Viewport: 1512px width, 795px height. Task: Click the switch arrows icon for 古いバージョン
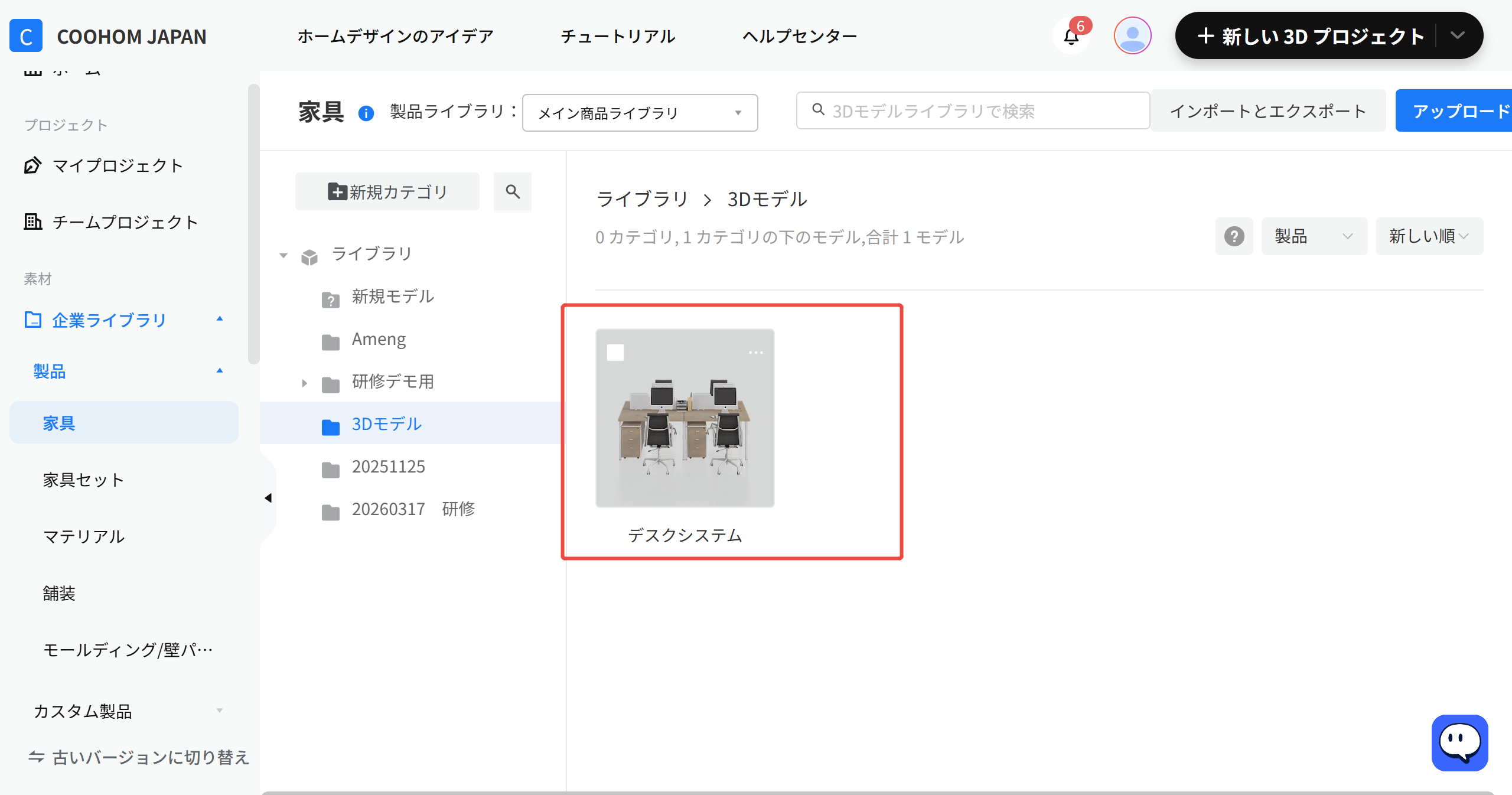click(37, 757)
